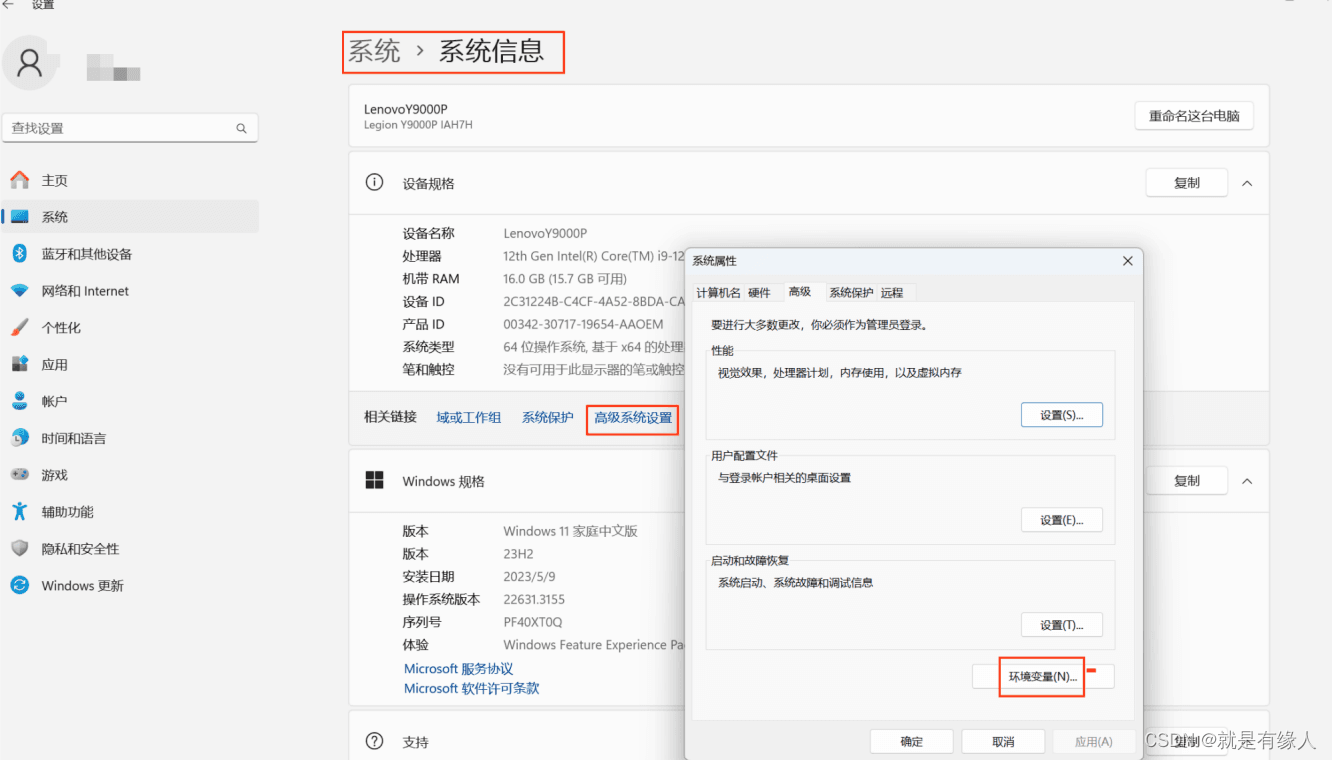Open 高级系统设置 link
1332x760 pixels.
(633, 418)
